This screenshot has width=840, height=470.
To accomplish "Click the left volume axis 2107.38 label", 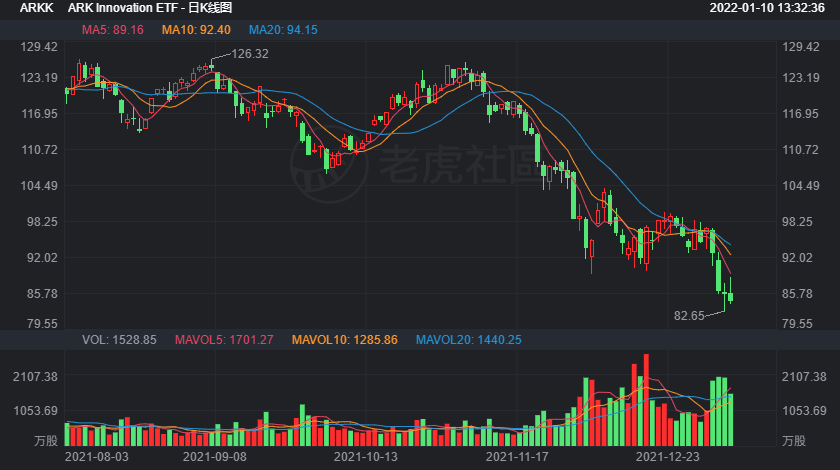I will click(x=35, y=377).
